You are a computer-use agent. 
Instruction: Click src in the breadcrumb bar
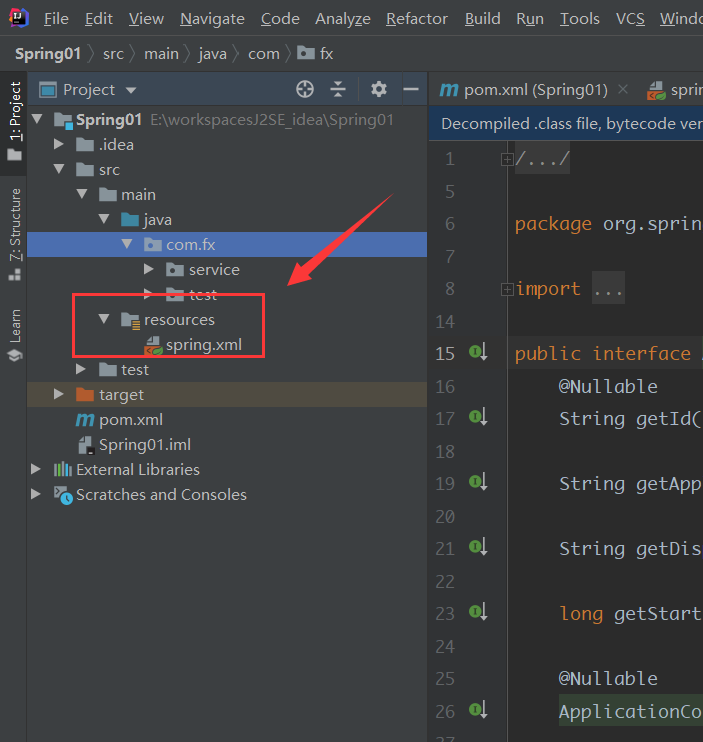(x=113, y=53)
